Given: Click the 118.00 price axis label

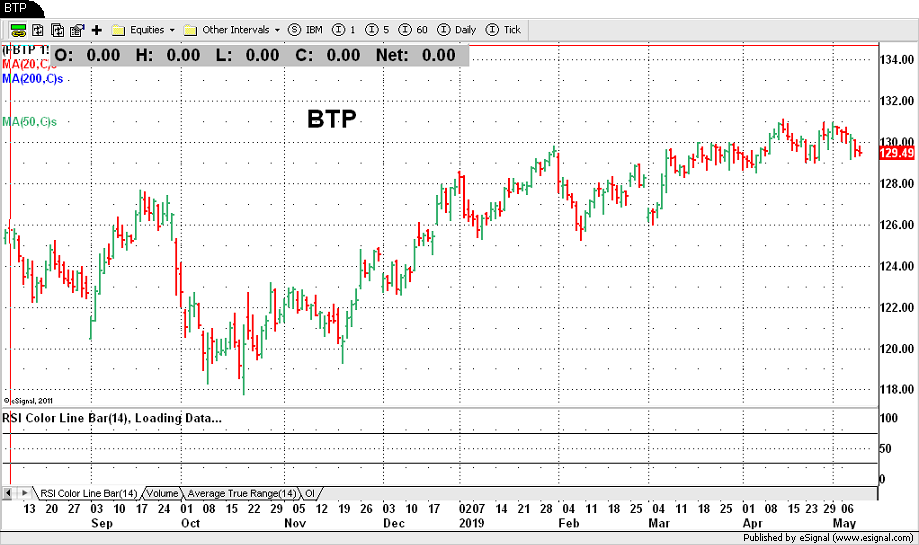Looking at the screenshot, I should point(897,390).
